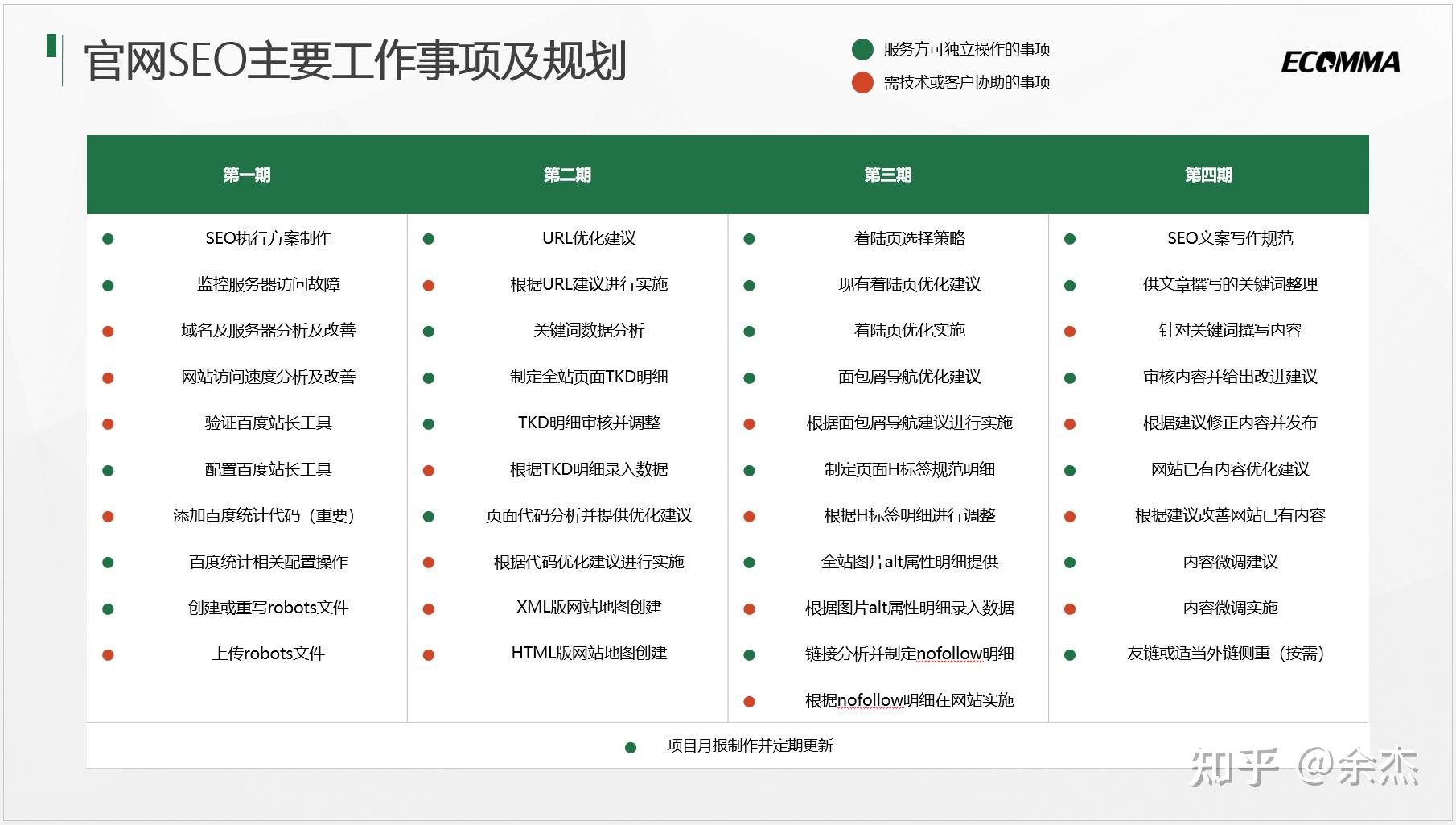
Task: Click the item 创建或重写robots文件
Action: [x=269, y=608]
